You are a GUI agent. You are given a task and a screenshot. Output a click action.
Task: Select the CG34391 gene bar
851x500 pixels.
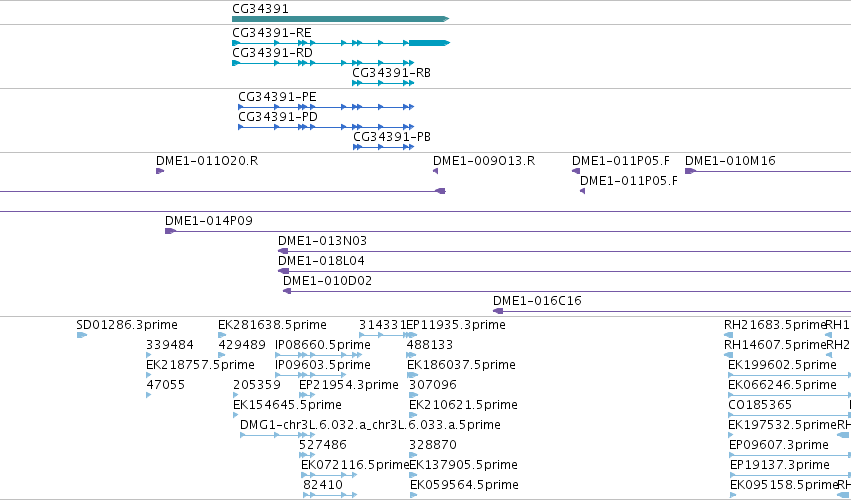[340, 19]
